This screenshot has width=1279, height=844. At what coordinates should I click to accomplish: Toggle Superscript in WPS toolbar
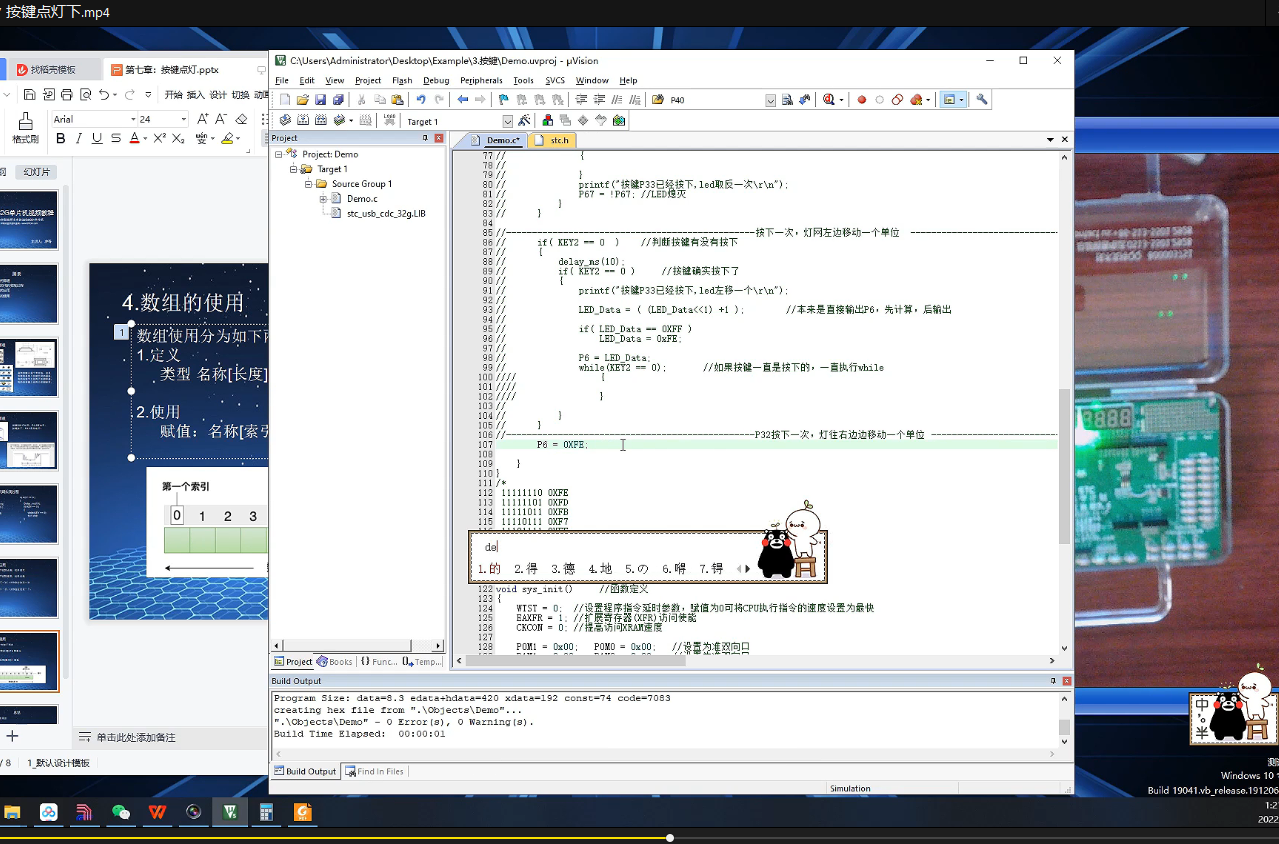coord(159,139)
